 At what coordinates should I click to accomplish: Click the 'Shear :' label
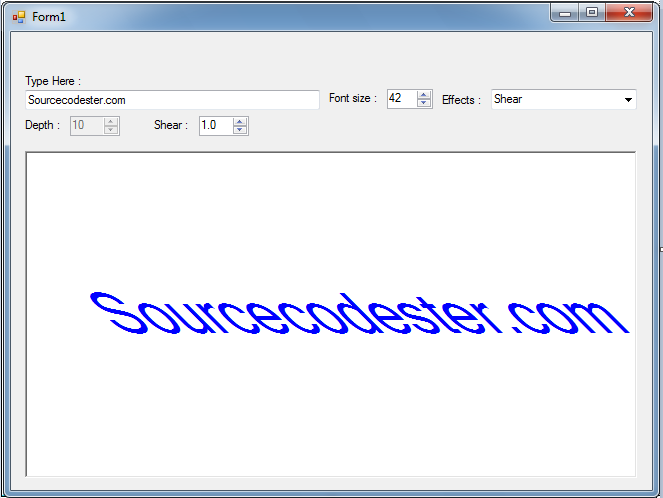(x=171, y=125)
